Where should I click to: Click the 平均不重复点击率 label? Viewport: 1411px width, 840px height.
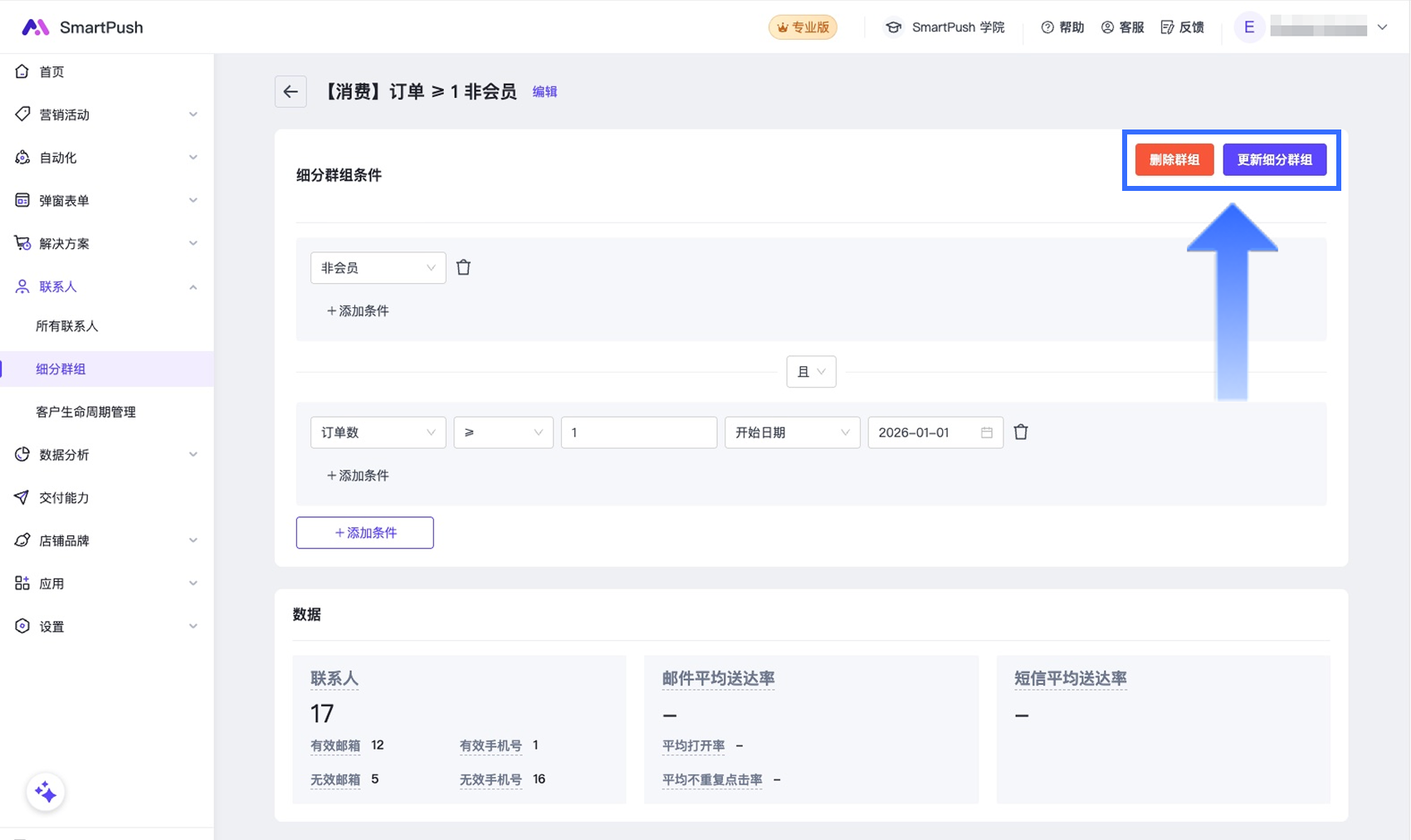point(712,779)
